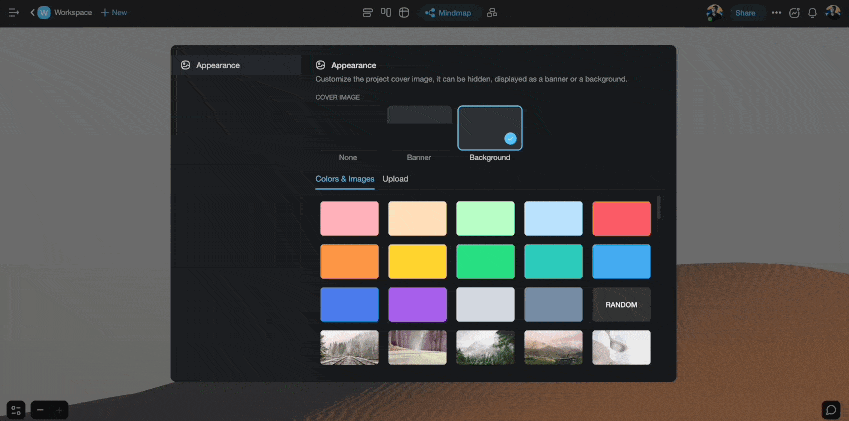The image size is (849, 421).
Task: Pick the purple color swatch
Action: (417, 304)
